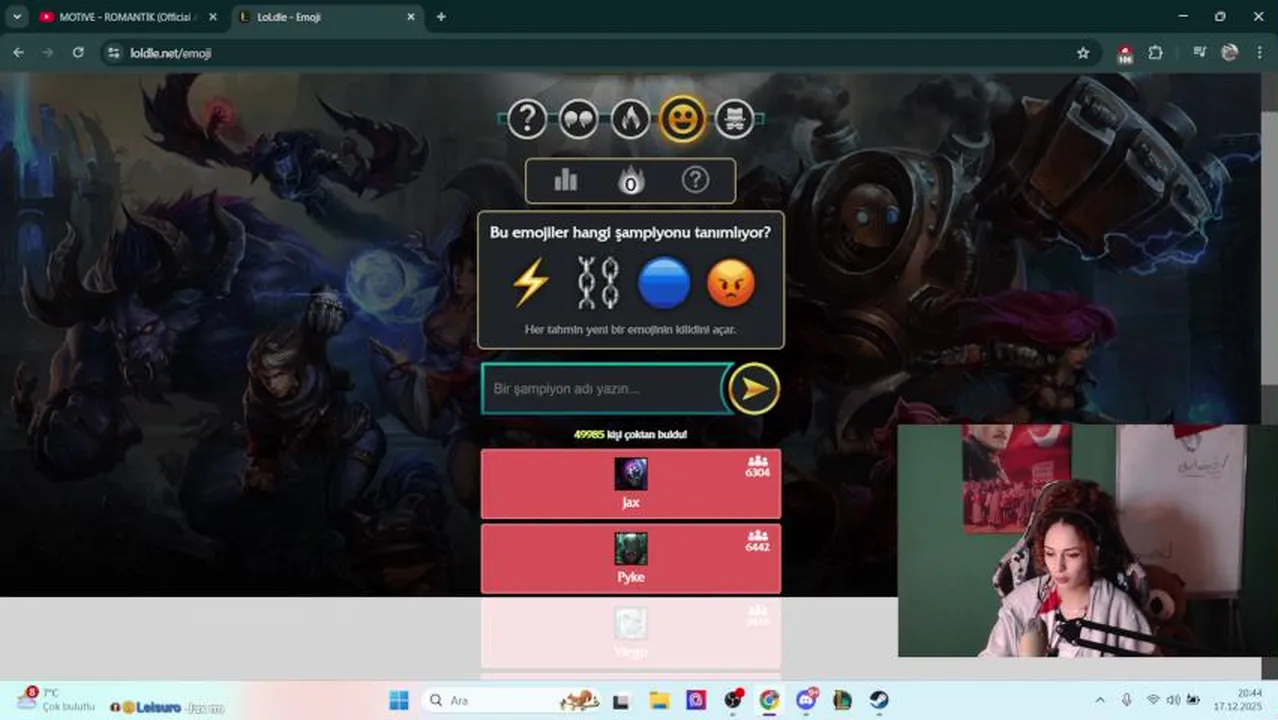Image resolution: width=1278 pixels, height=720 pixels.
Task: Expand the hidden system tray icons chevron
Action: point(1100,700)
